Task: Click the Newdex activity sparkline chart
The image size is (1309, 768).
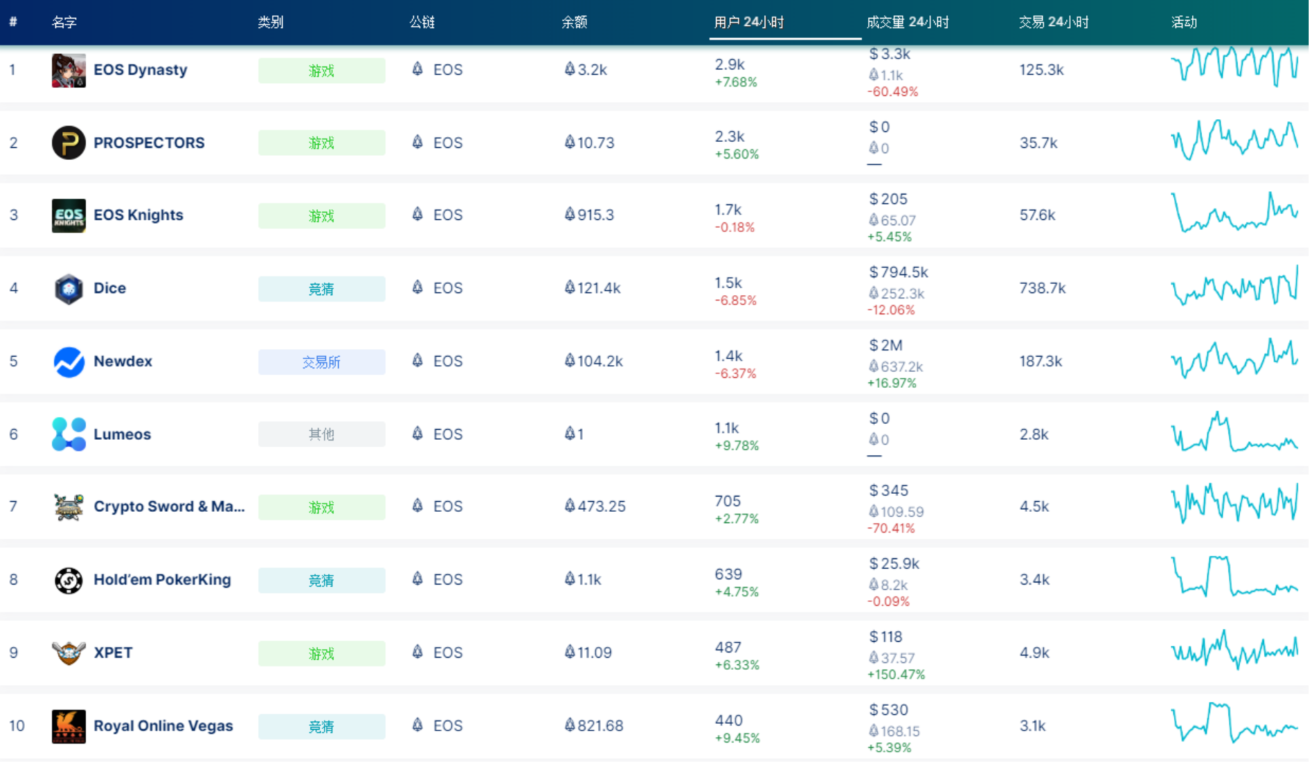Action: point(1235,358)
